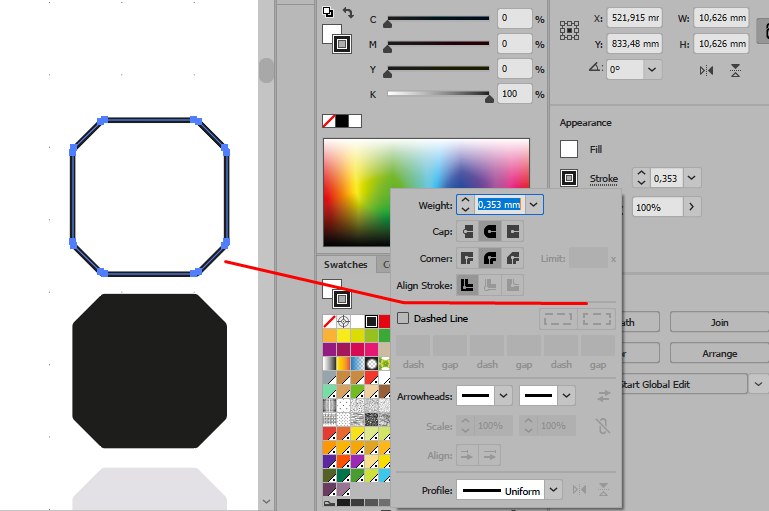
Task: Click the Swap Start and End Arrowheads icon
Action: click(604, 396)
